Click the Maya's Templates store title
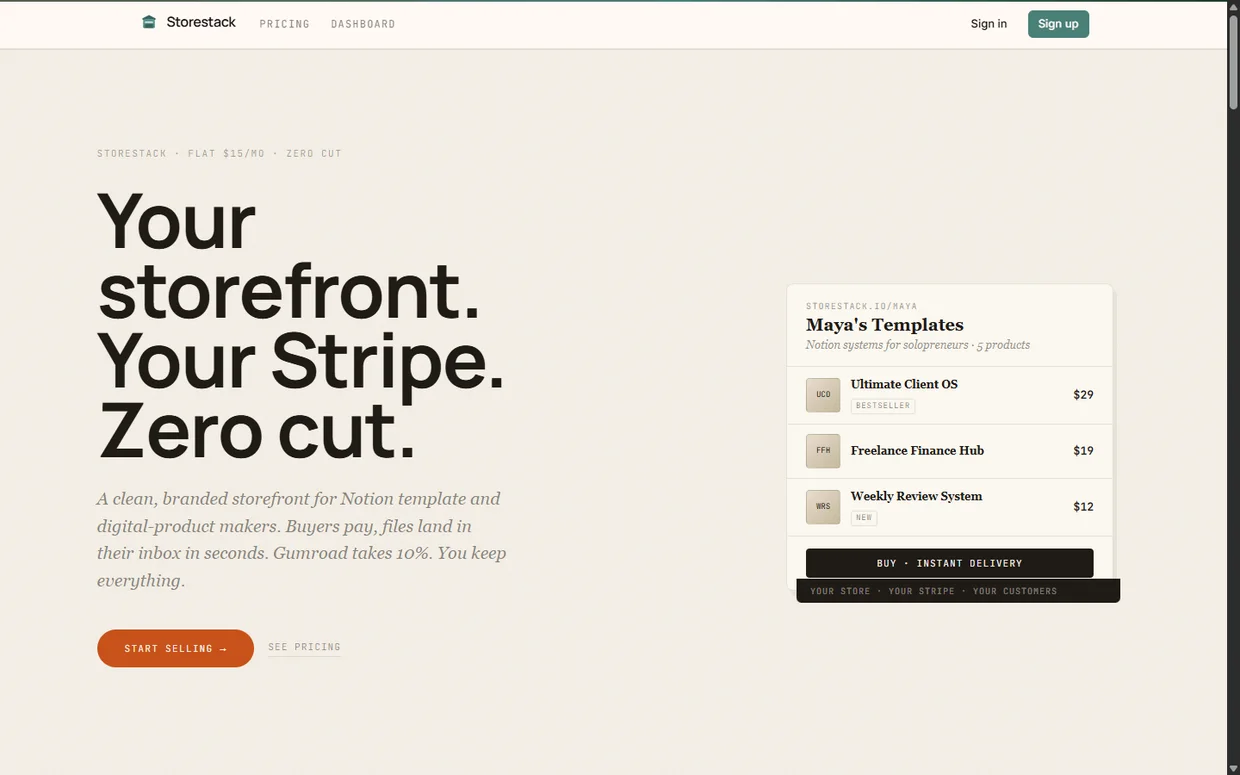 (885, 325)
